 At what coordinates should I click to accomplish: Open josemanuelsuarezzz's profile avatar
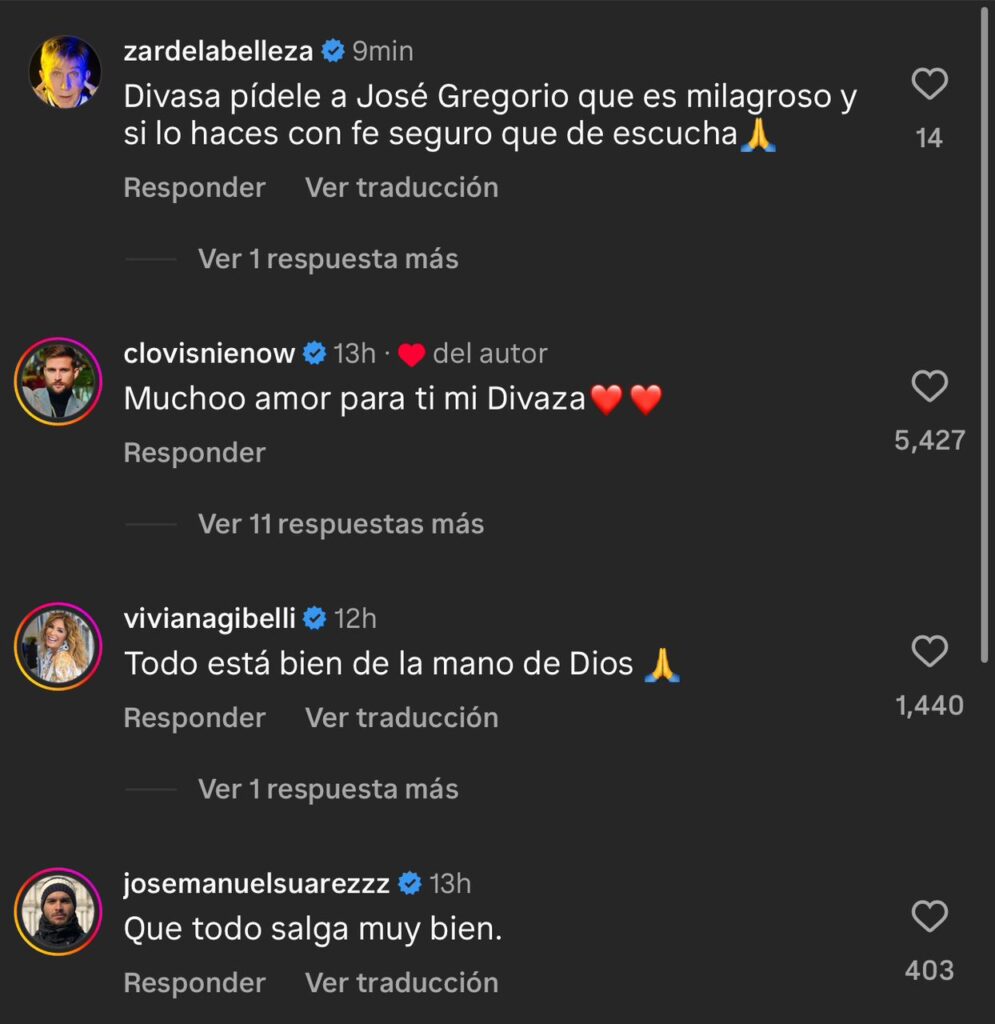(x=58, y=911)
